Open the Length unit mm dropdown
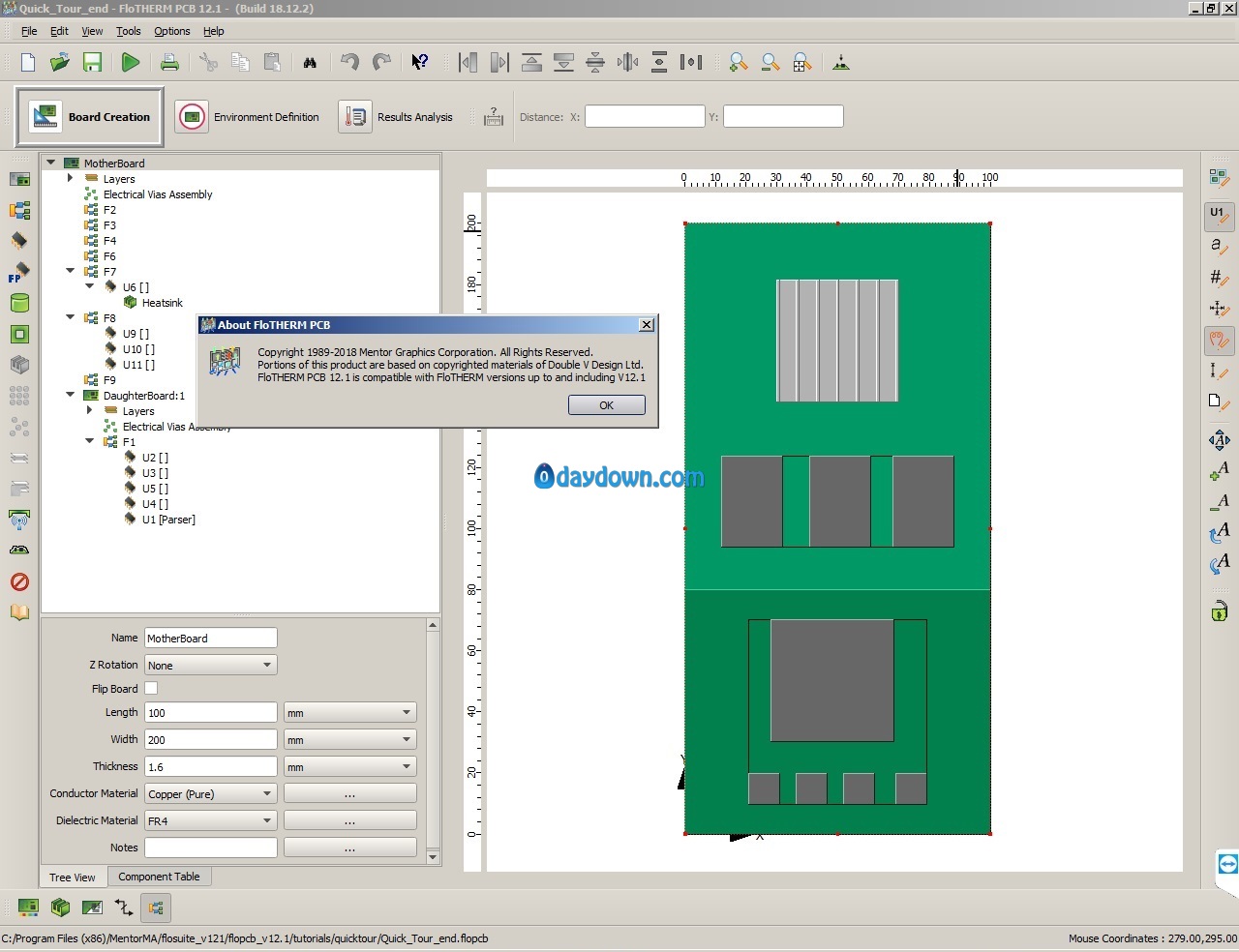 click(x=349, y=713)
